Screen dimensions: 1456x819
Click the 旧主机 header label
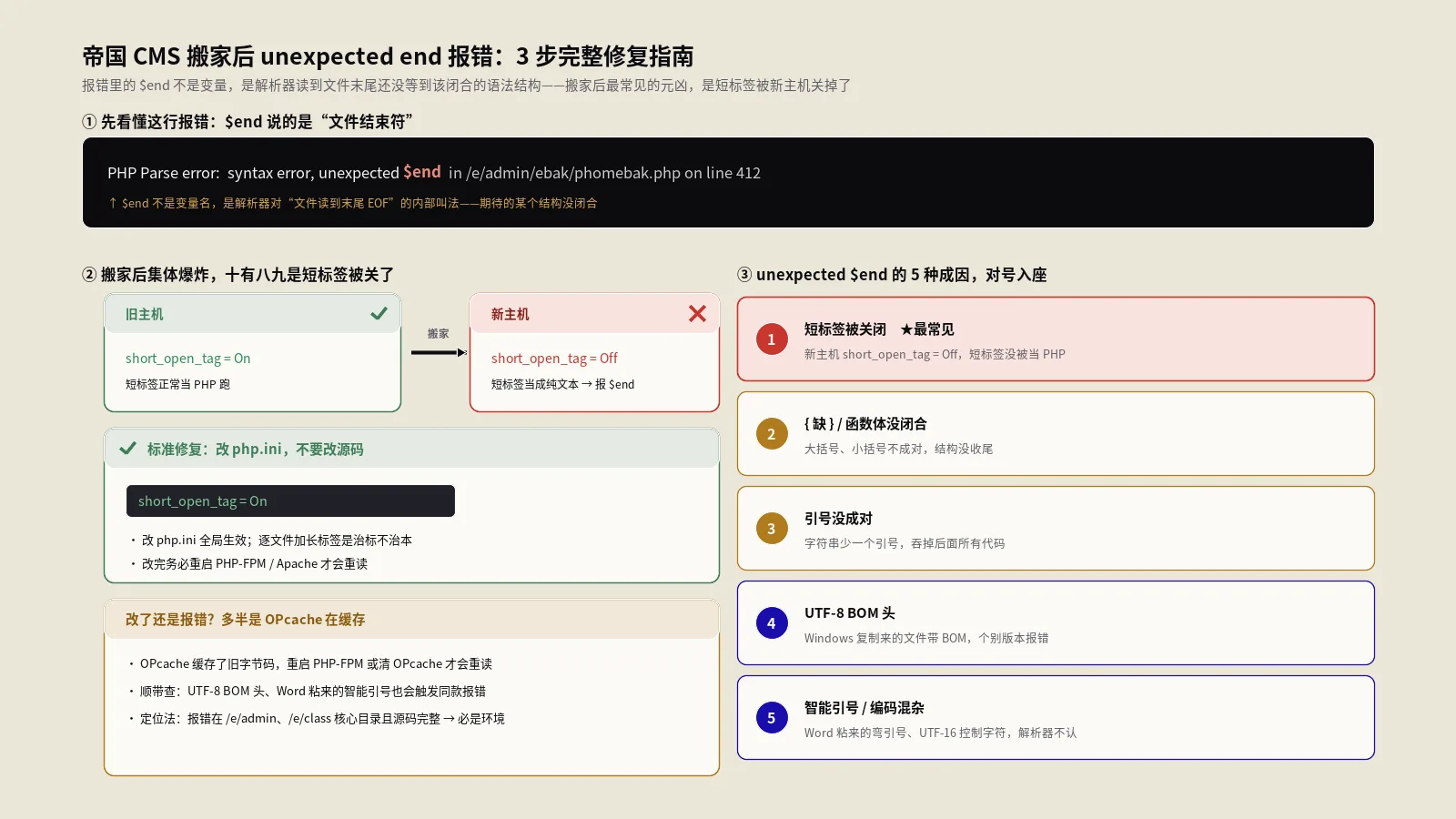click(145, 314)
